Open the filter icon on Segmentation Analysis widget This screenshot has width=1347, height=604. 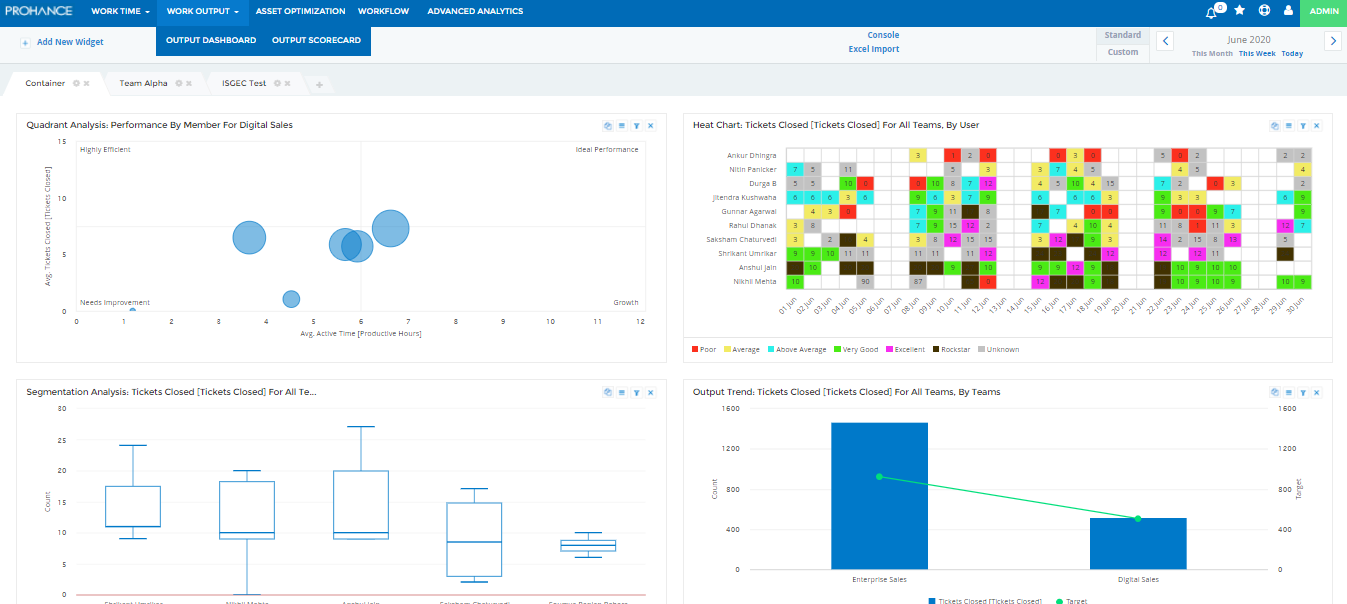tap(636, 392)
